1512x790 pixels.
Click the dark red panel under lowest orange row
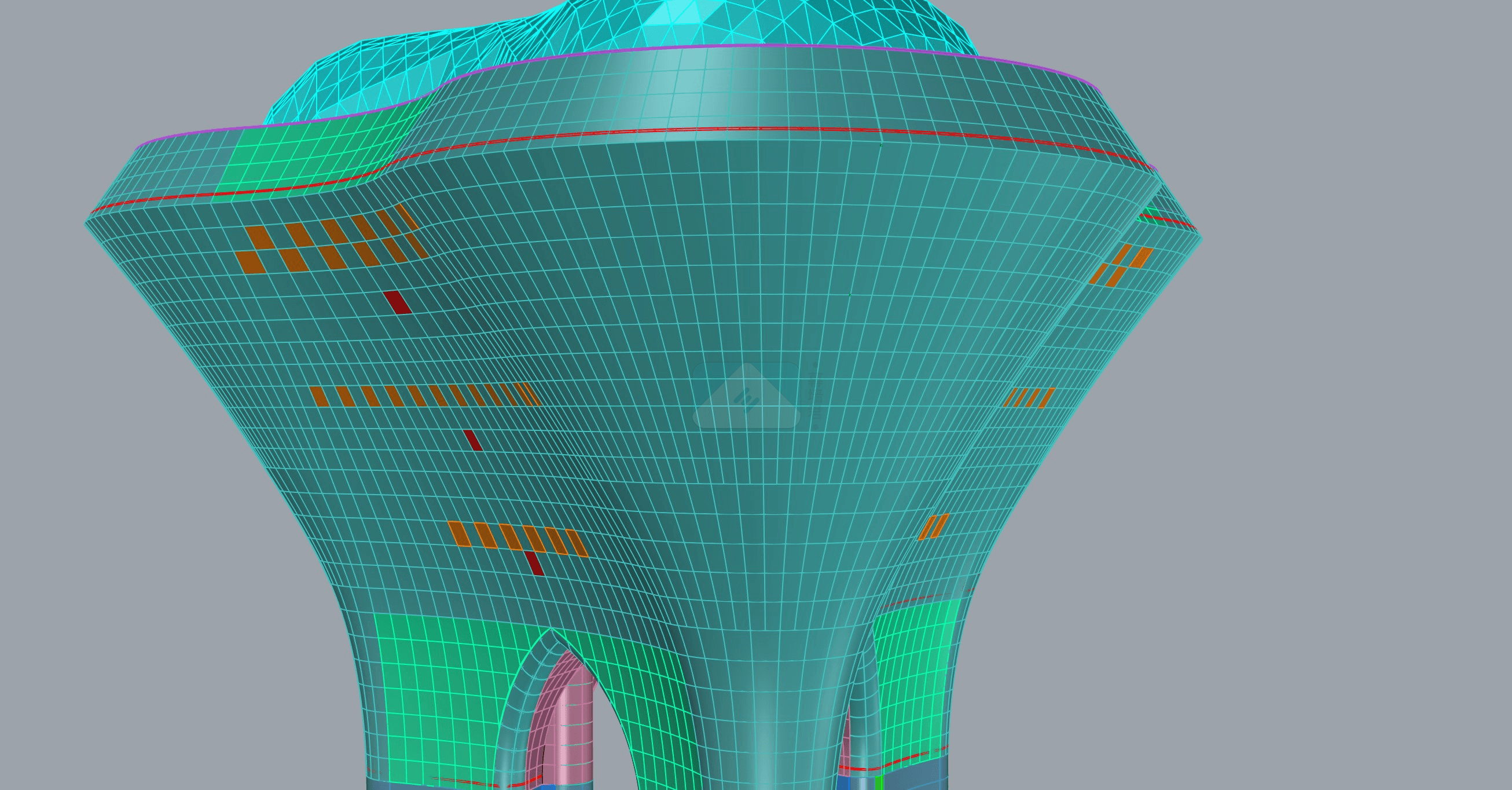click(x=534, y=563)
